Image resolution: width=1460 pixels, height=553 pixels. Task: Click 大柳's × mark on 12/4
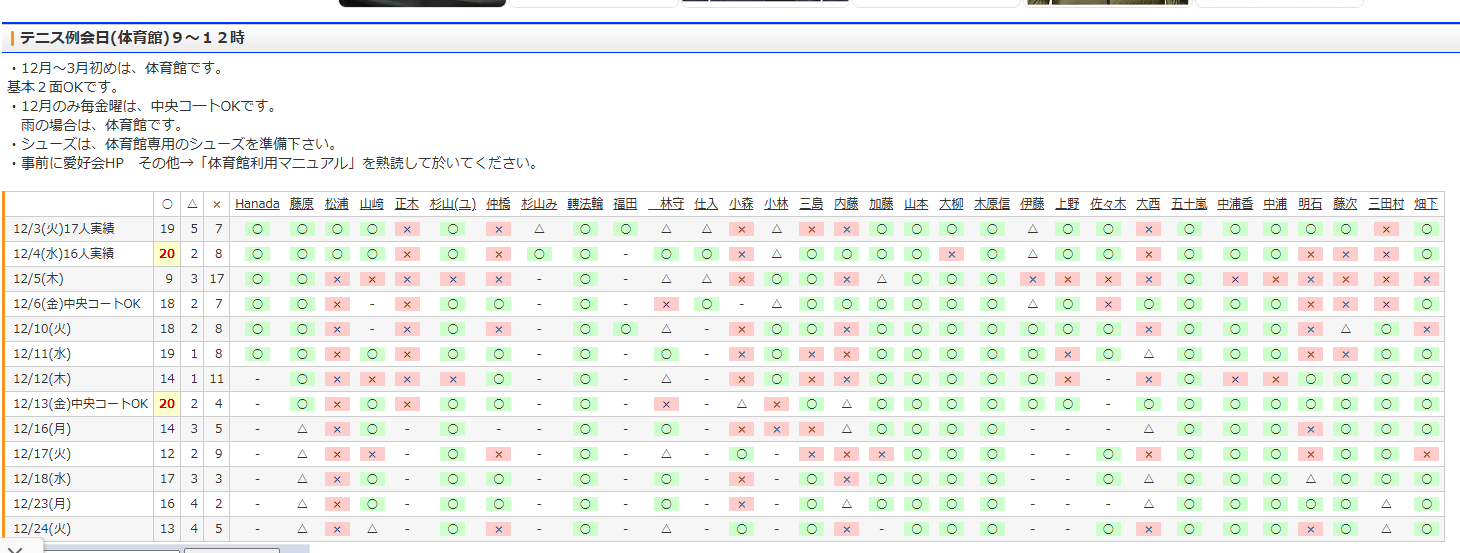(x=951, y=254)
